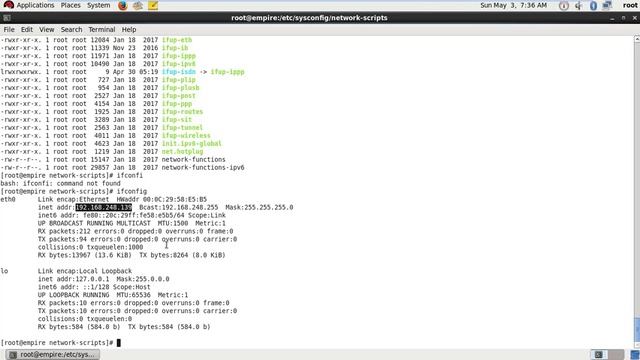Open the Applications menu
The image size is (640, 360).
35,5
